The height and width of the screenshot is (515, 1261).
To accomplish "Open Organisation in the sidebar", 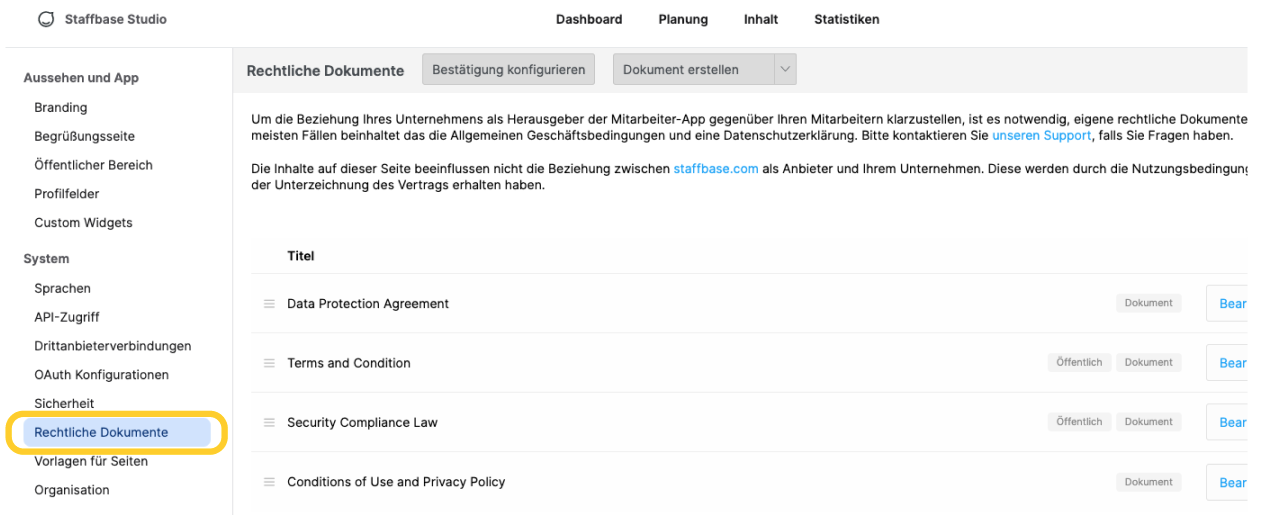I will point(72,490).
